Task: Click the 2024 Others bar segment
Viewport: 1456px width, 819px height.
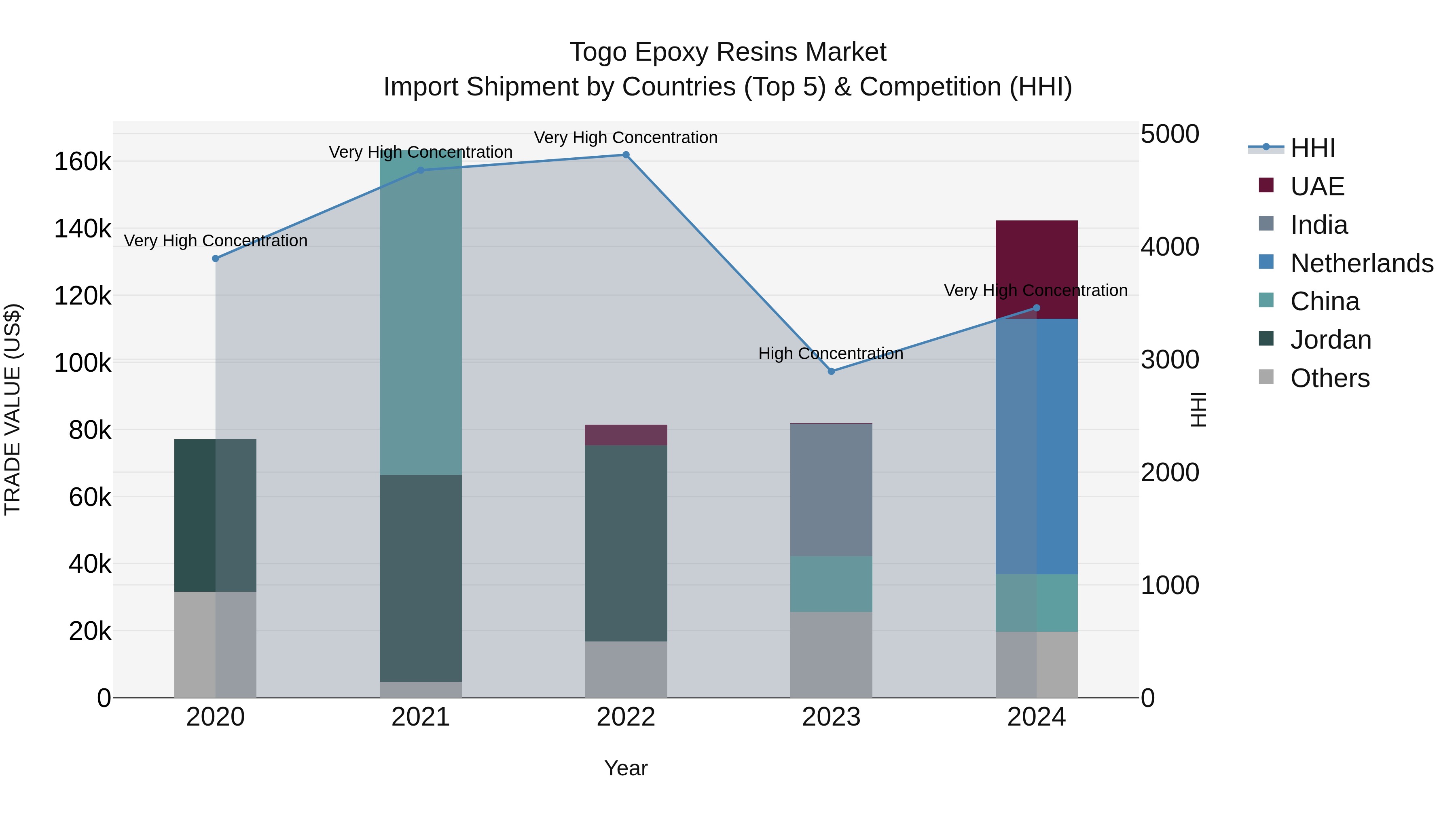Action: click(x=1037, y=665)
